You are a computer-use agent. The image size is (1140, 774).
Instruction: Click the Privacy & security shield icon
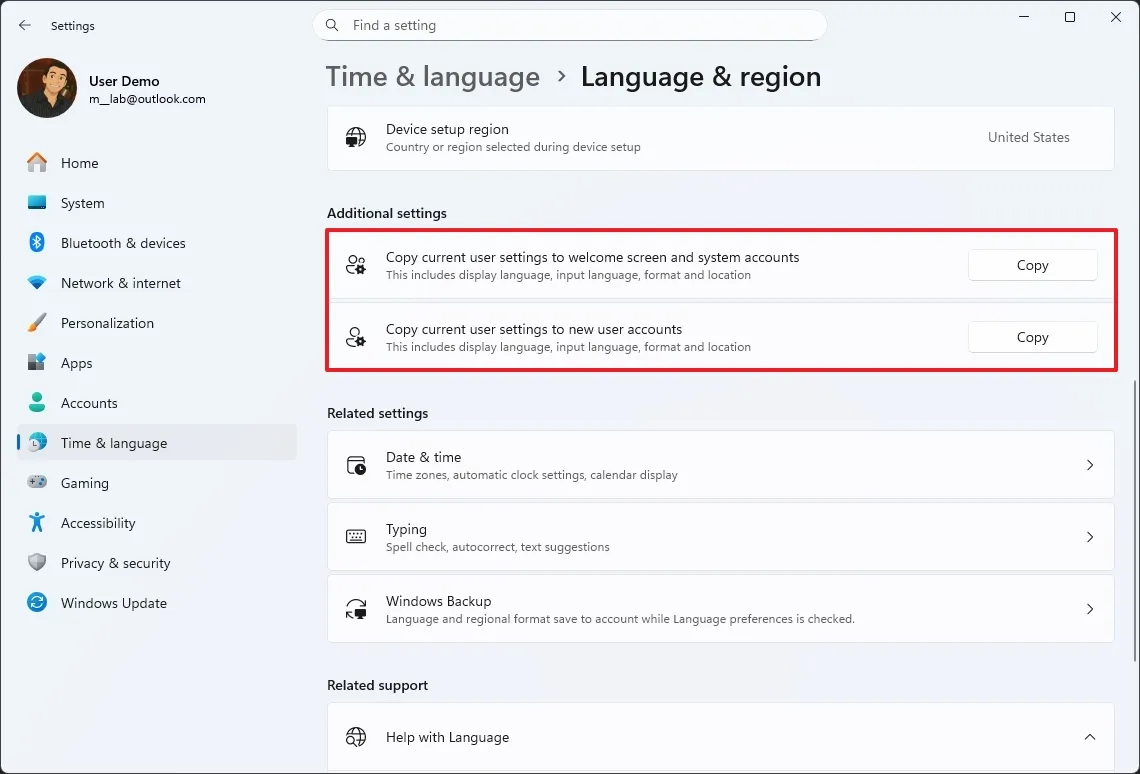(x=37, y=563)
